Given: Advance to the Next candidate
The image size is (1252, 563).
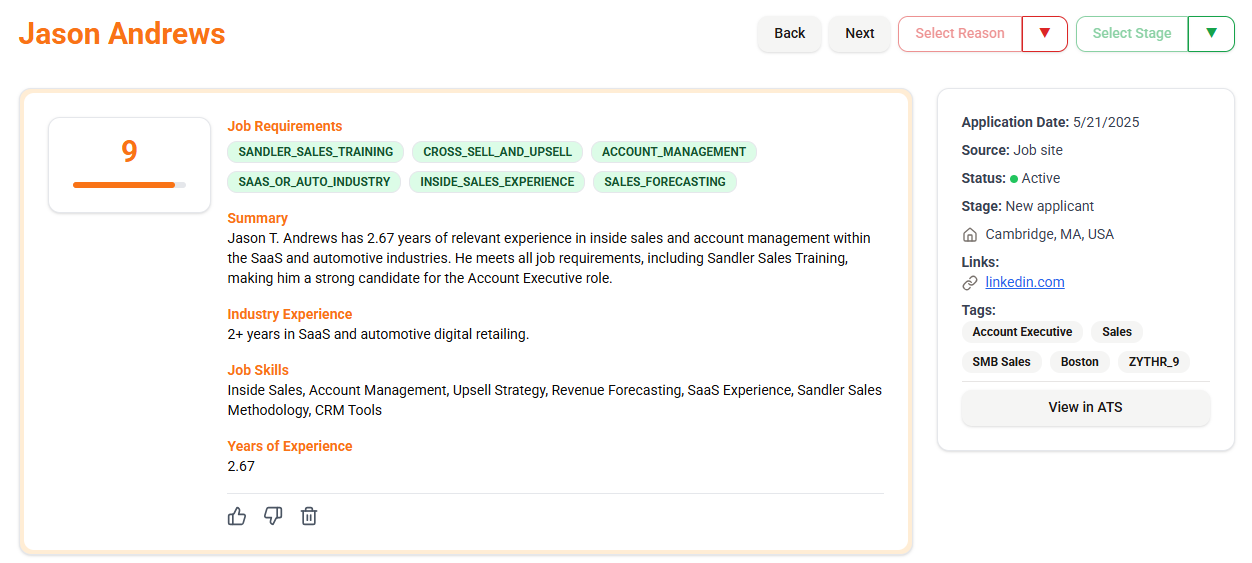Looking at the screenshot, I should coord(860,33).
